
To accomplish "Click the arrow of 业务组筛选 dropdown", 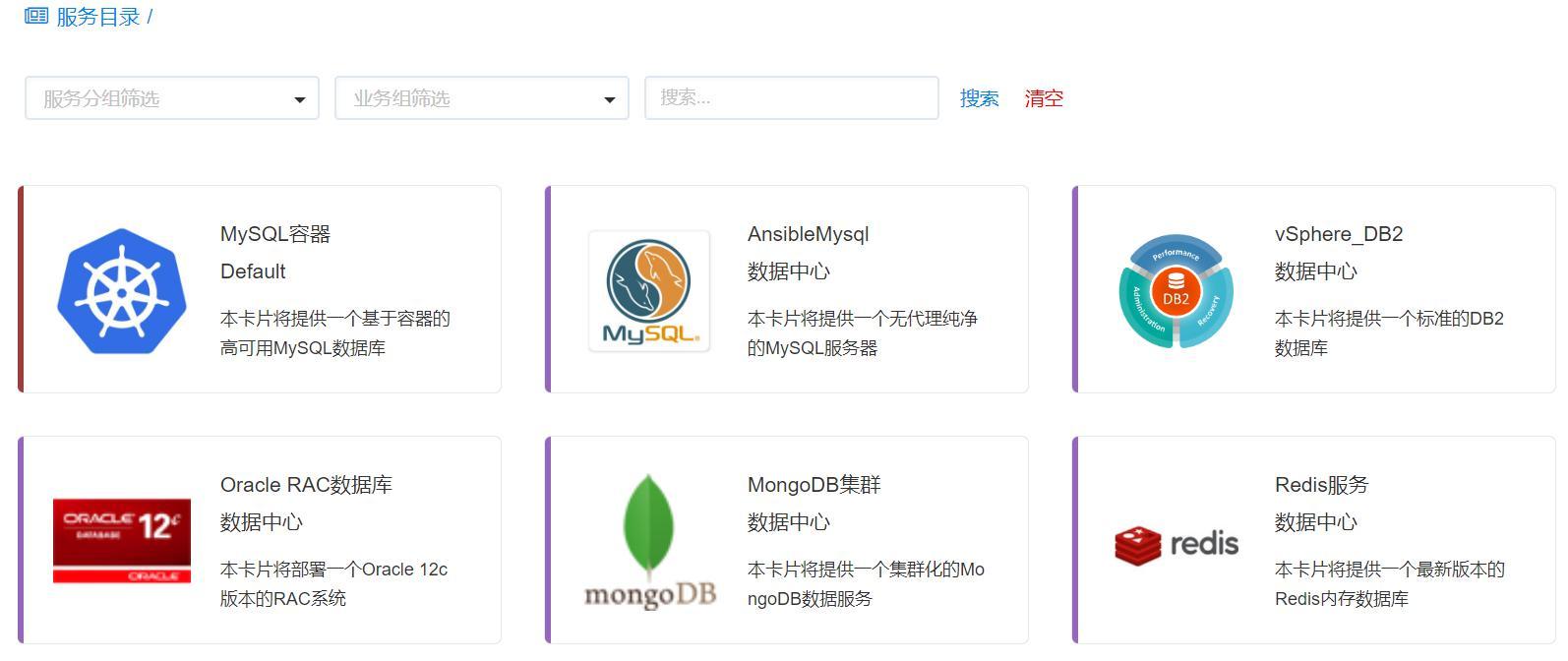I will (610, 99).
